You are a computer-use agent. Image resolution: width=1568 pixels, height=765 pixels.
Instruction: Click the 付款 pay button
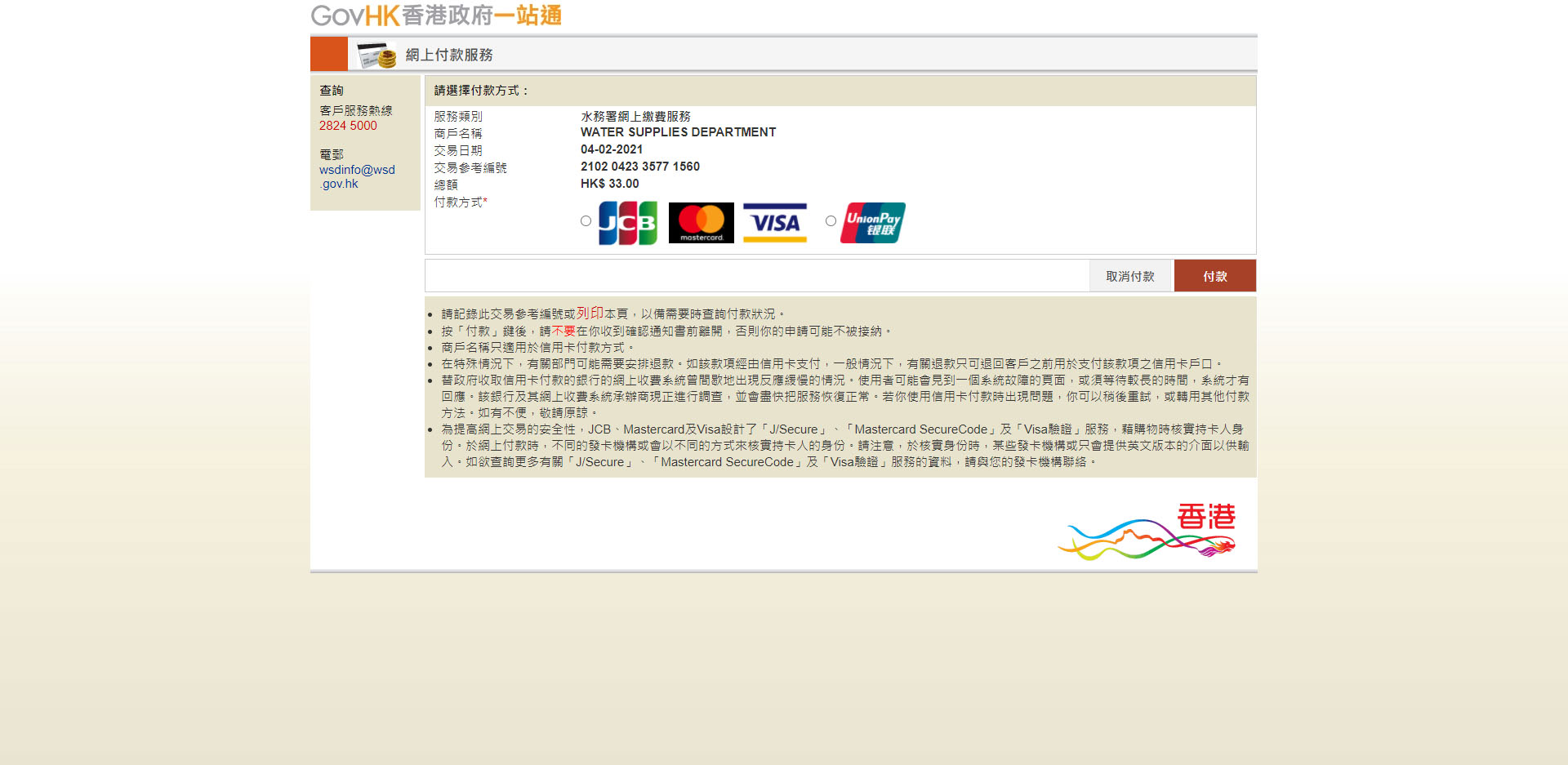[x=1215, y=276]
